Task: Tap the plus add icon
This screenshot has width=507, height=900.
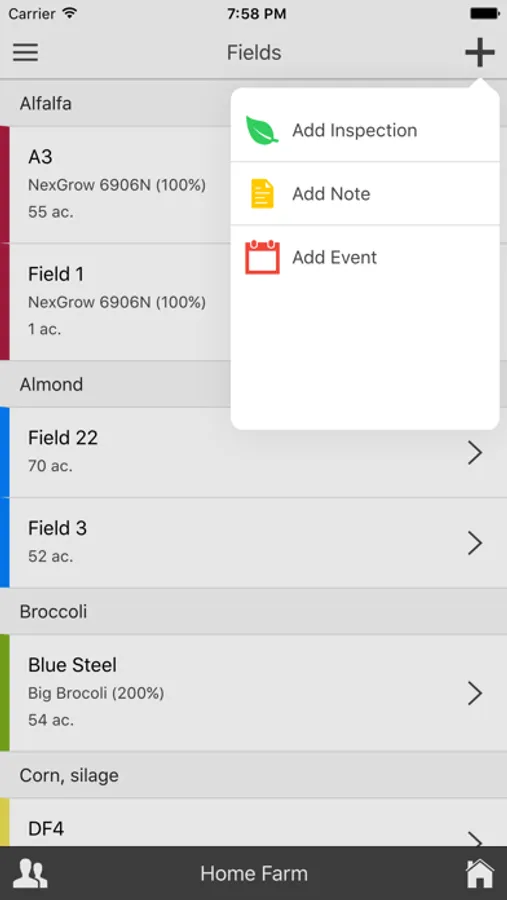Action: tap(479, 53)
